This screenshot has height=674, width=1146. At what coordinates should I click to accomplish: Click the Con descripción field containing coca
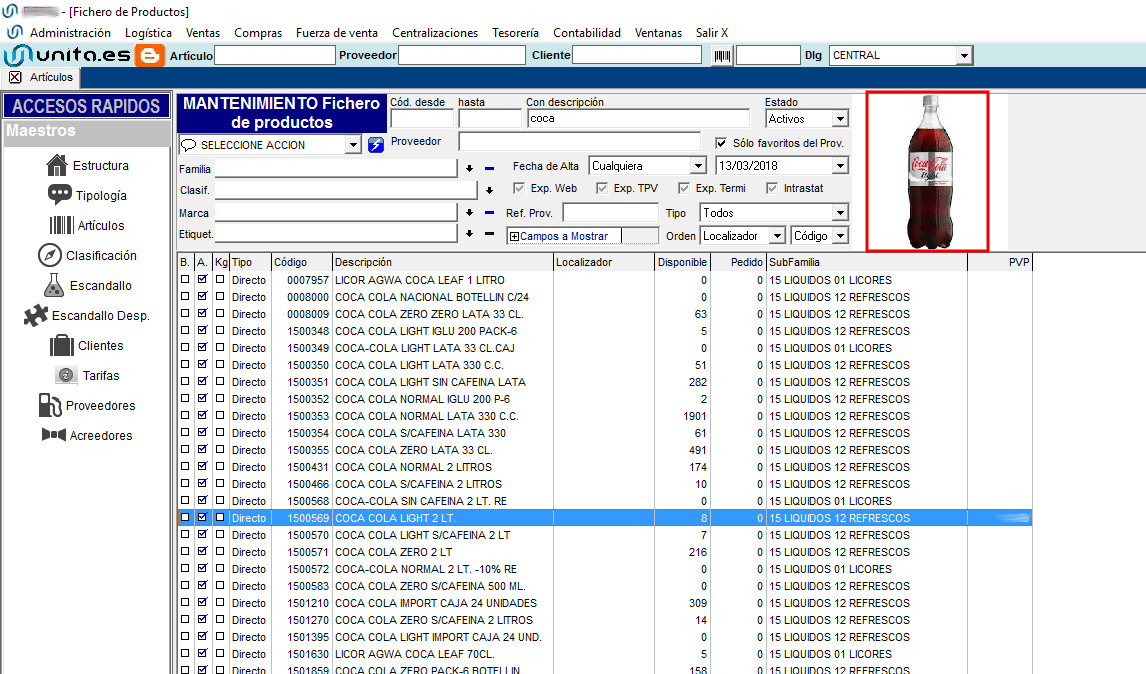[x=639, y=118]
